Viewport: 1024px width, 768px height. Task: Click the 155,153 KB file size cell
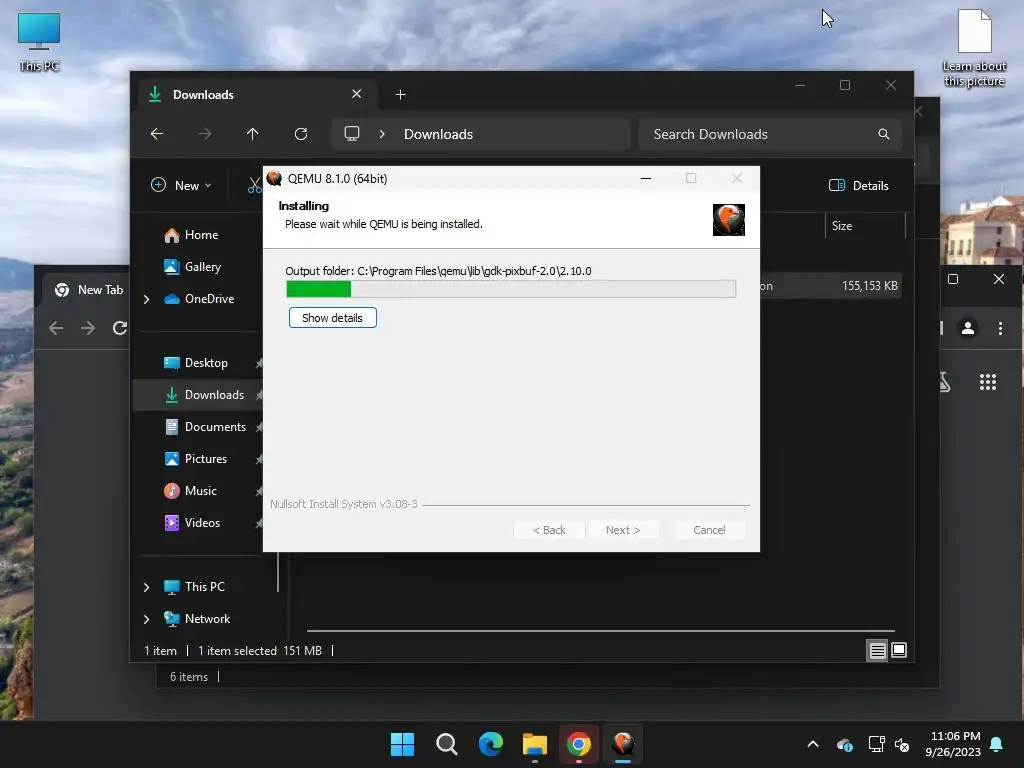tap(869, 285)
